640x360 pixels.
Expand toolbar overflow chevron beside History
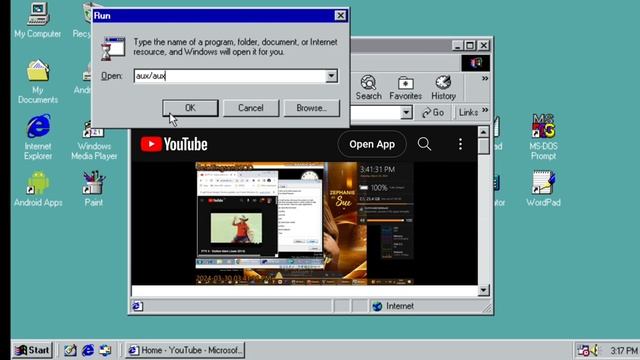[x=485, y=78]
